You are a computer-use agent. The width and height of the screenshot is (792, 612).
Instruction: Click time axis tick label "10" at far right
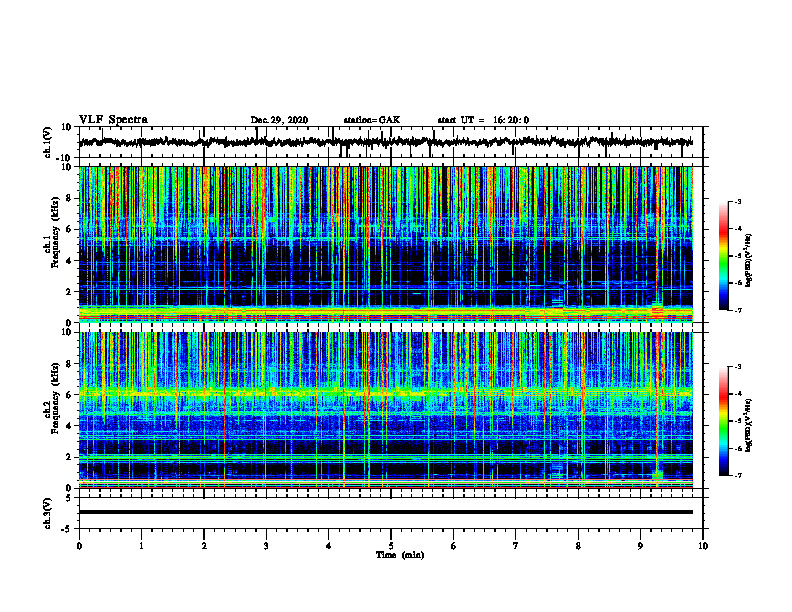[x=703, y=546]
